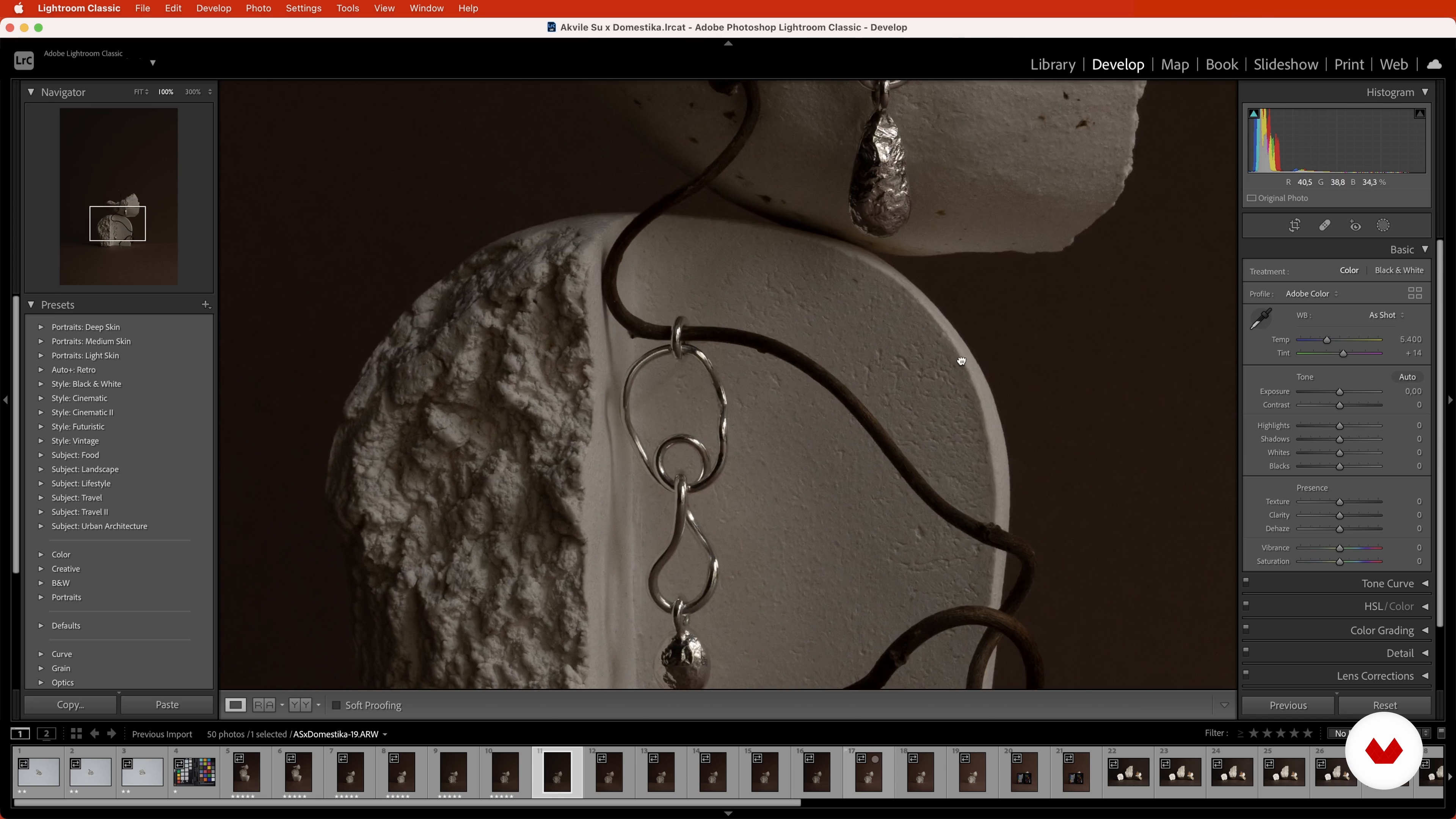Image resolution: width=1456 pixels, height=819 pixels.
Task: Open the Apple menu
Action: (x=19, y=8)
